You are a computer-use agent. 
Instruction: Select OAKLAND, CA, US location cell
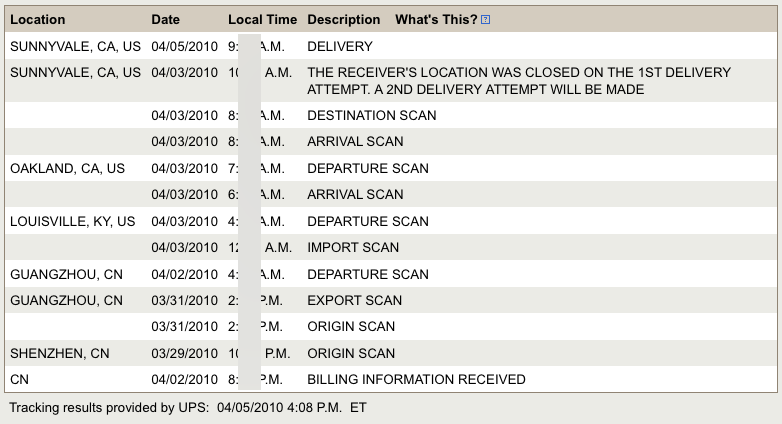(67, 168)
